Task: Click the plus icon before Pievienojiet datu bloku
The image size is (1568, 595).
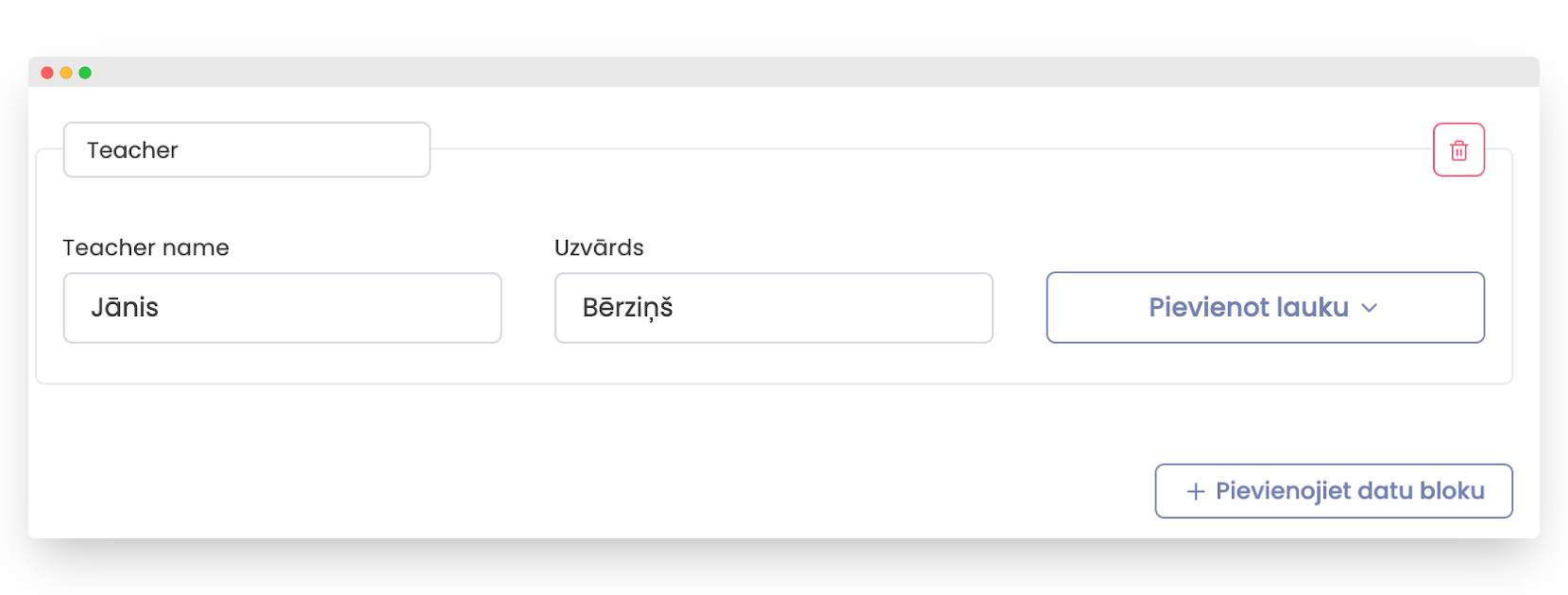Action: pos(1196,491)
